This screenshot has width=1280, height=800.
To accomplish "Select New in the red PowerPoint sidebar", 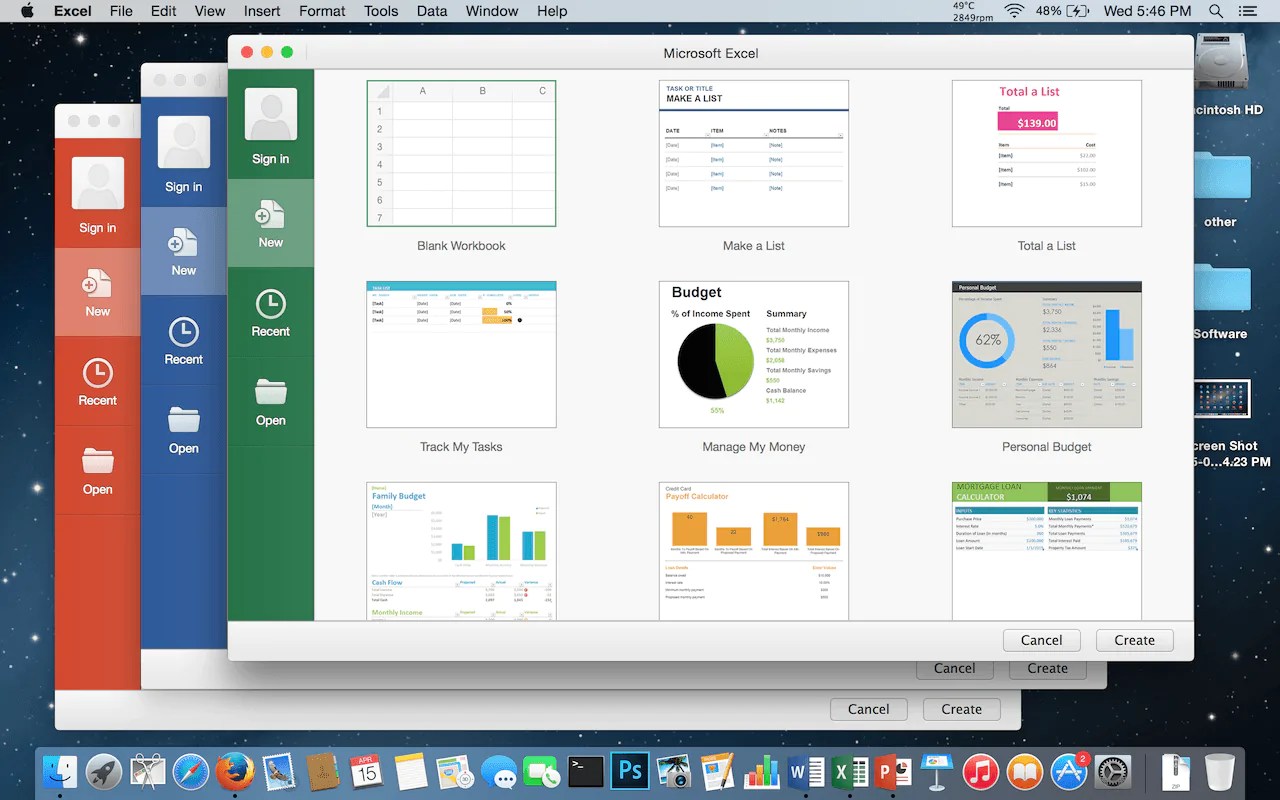I will point(98,293).
